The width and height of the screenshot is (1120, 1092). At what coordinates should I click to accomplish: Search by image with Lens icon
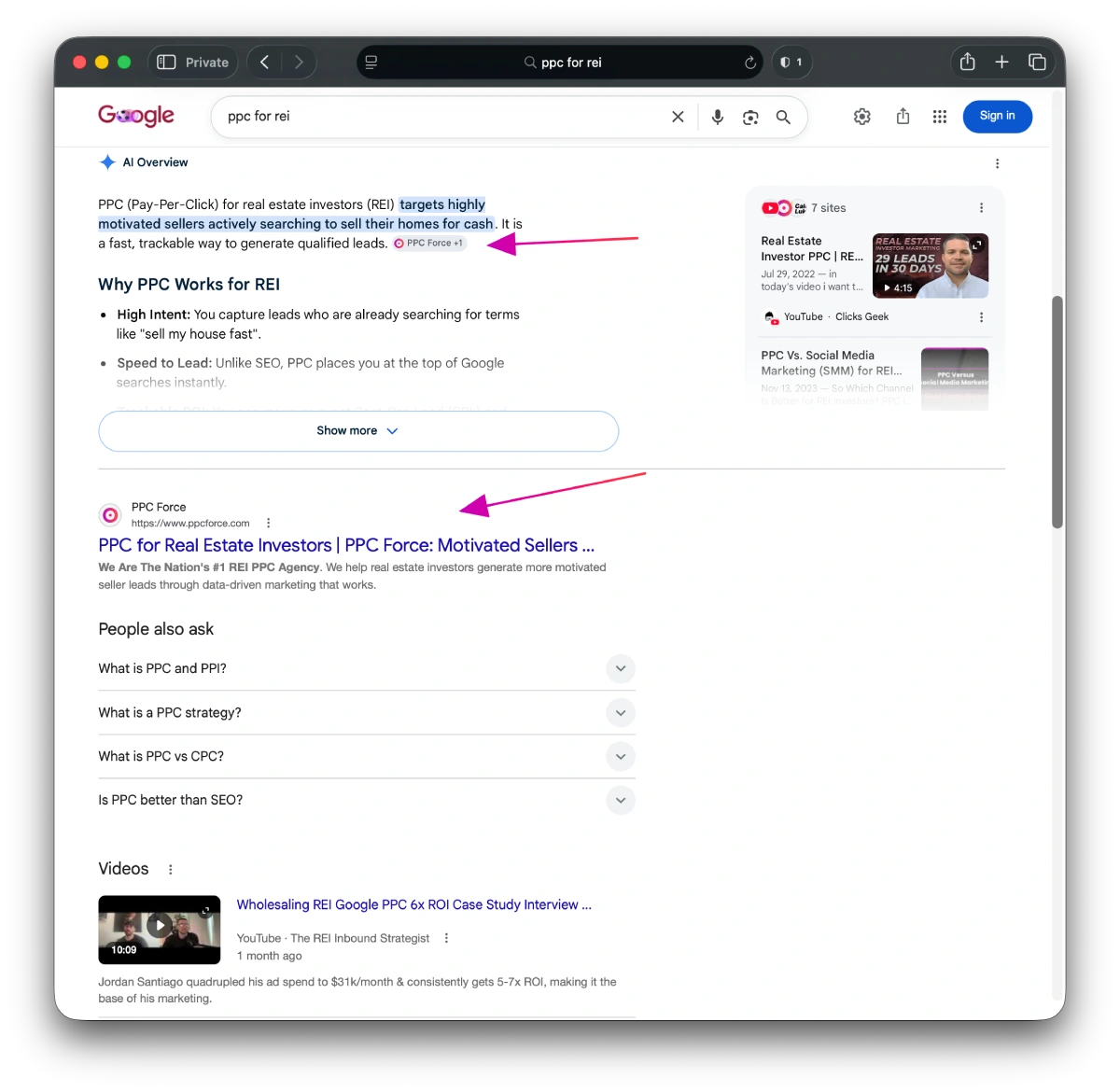(750, 117)
